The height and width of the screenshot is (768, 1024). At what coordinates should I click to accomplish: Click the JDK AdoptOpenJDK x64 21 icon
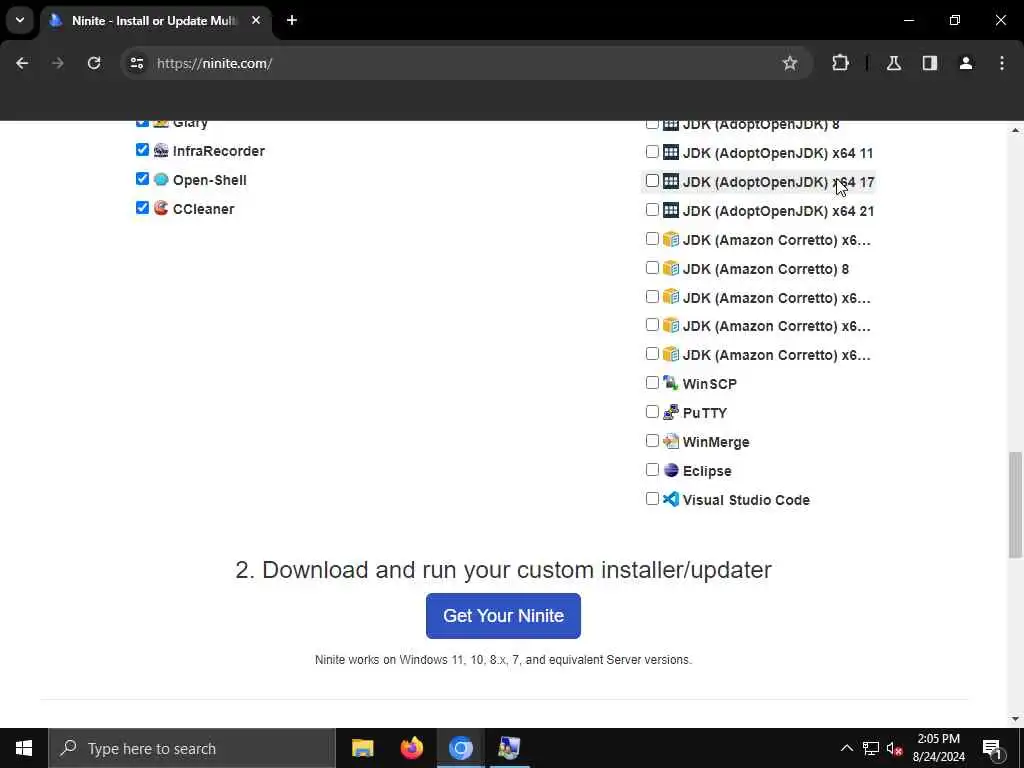671,210
